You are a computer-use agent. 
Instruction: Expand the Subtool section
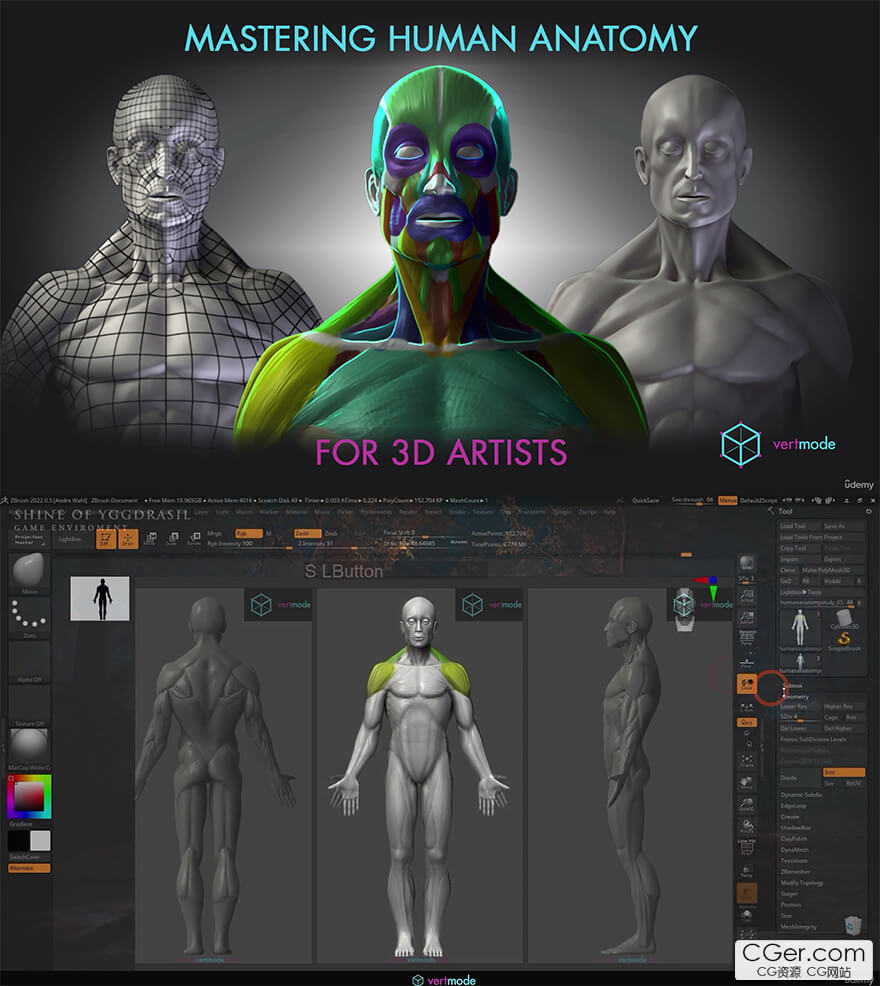[793, 685]
